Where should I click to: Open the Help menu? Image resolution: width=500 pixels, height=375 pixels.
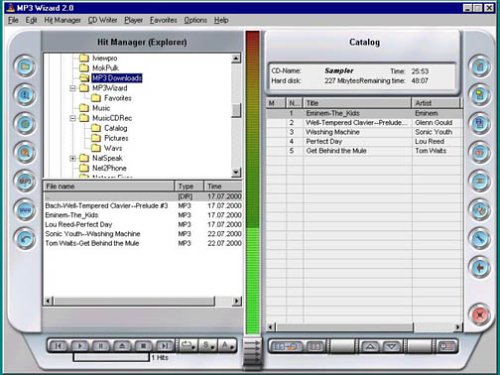coord(221,20)
